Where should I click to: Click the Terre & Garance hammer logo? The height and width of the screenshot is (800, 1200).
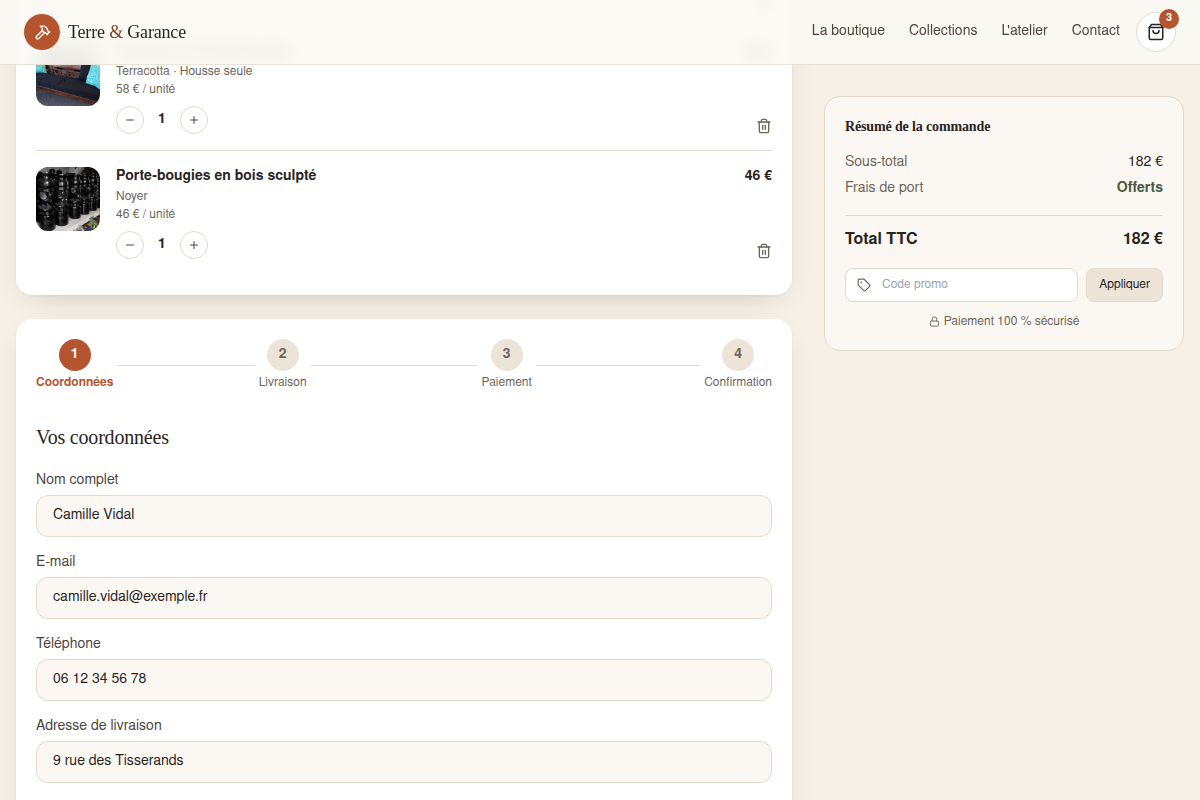(x=42, y=32)
